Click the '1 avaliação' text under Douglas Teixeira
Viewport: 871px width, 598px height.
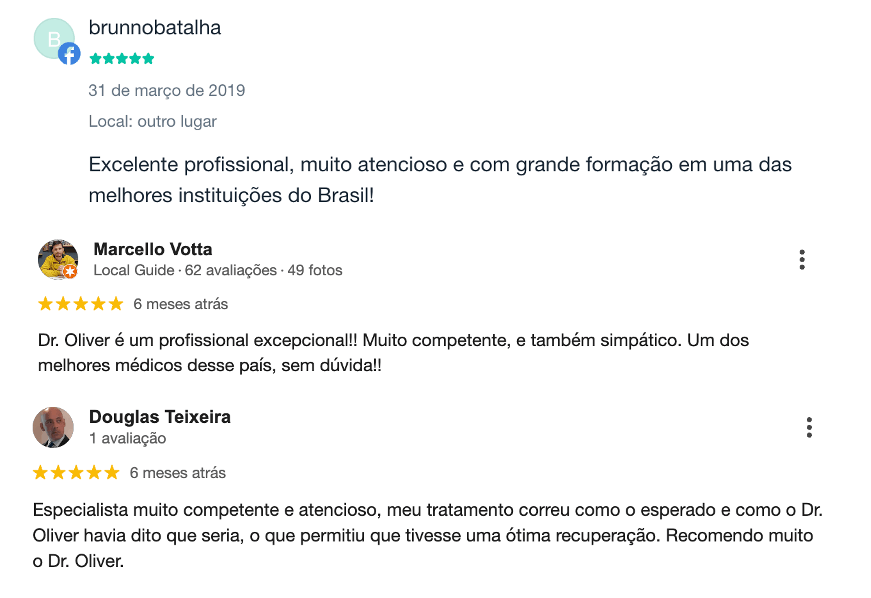click(x=128, y=438)
